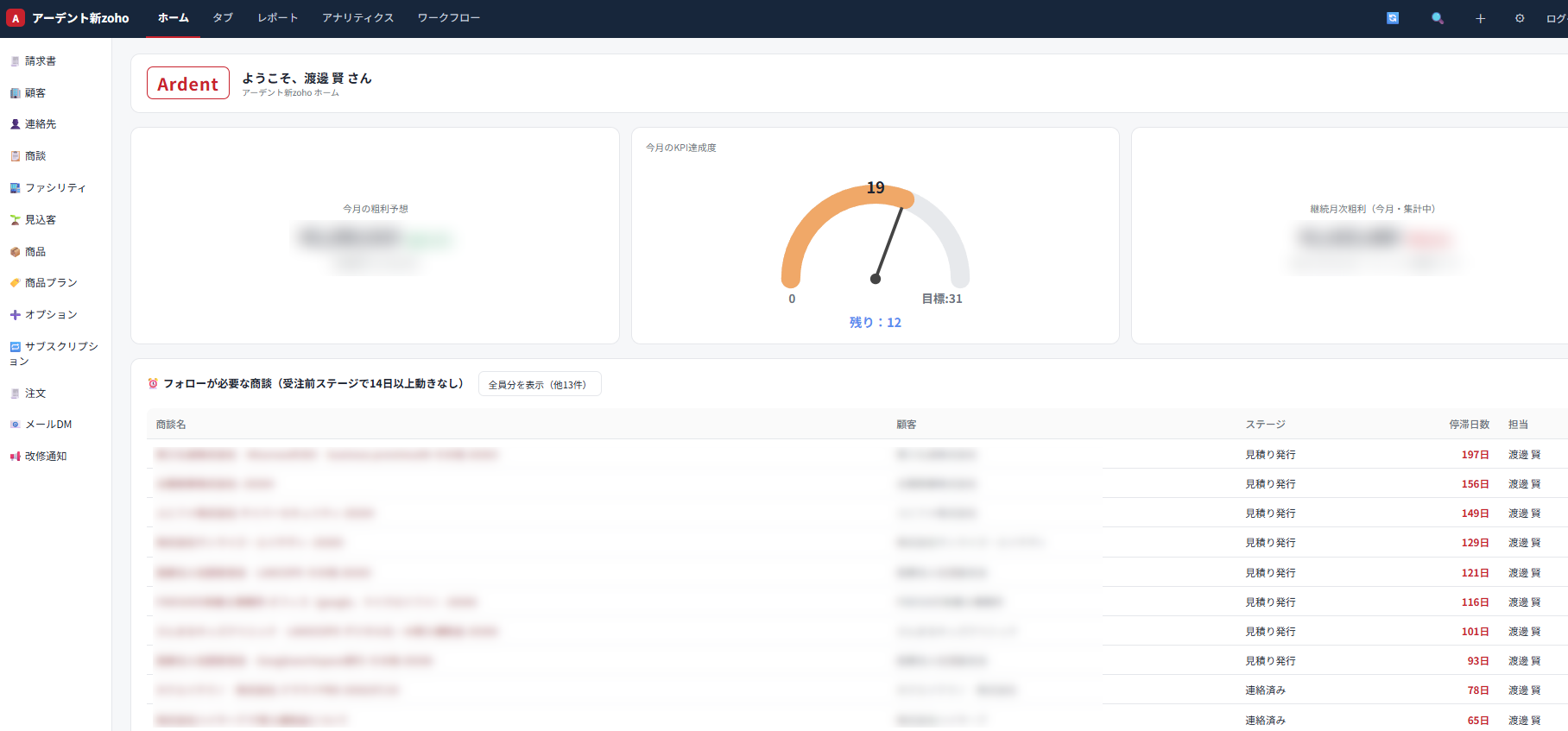Click the 顧客 column header
The width and height of the screenshot is (1568, 731).
(x=907, y=425)
